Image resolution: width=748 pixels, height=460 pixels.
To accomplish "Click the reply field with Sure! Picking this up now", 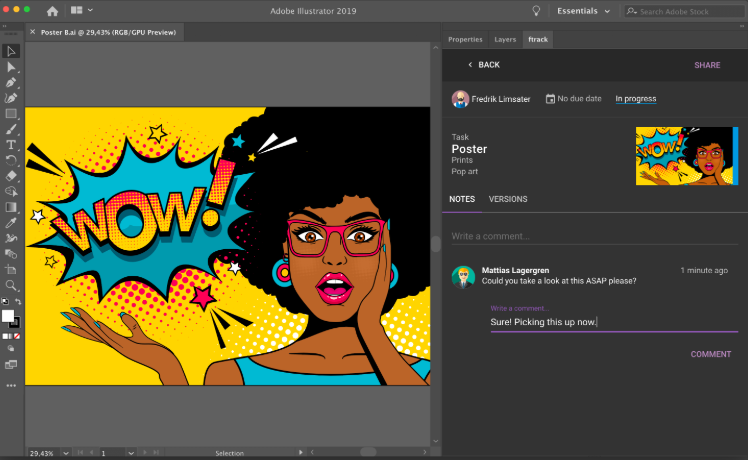I will [x=614, y=322].
